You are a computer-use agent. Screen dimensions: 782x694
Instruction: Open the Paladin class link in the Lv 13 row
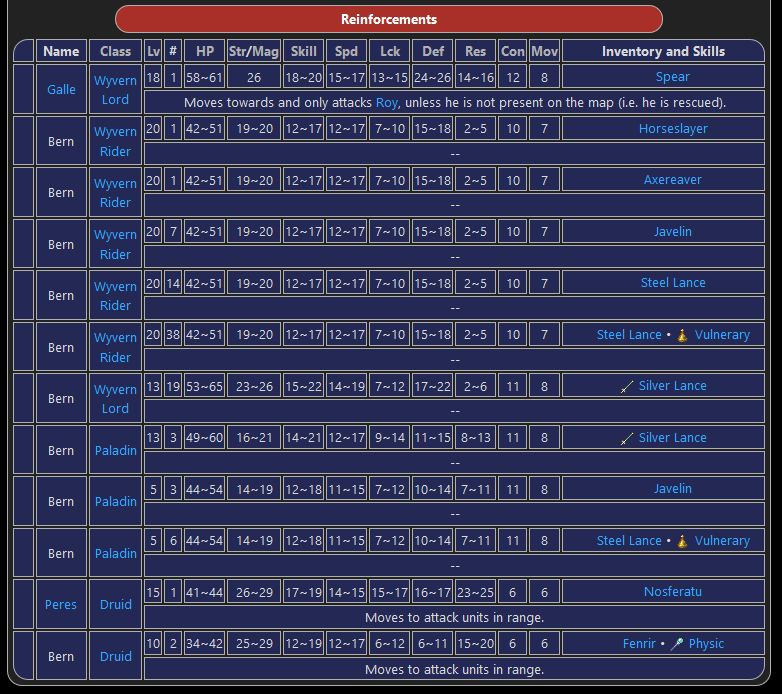pos(116,451)
